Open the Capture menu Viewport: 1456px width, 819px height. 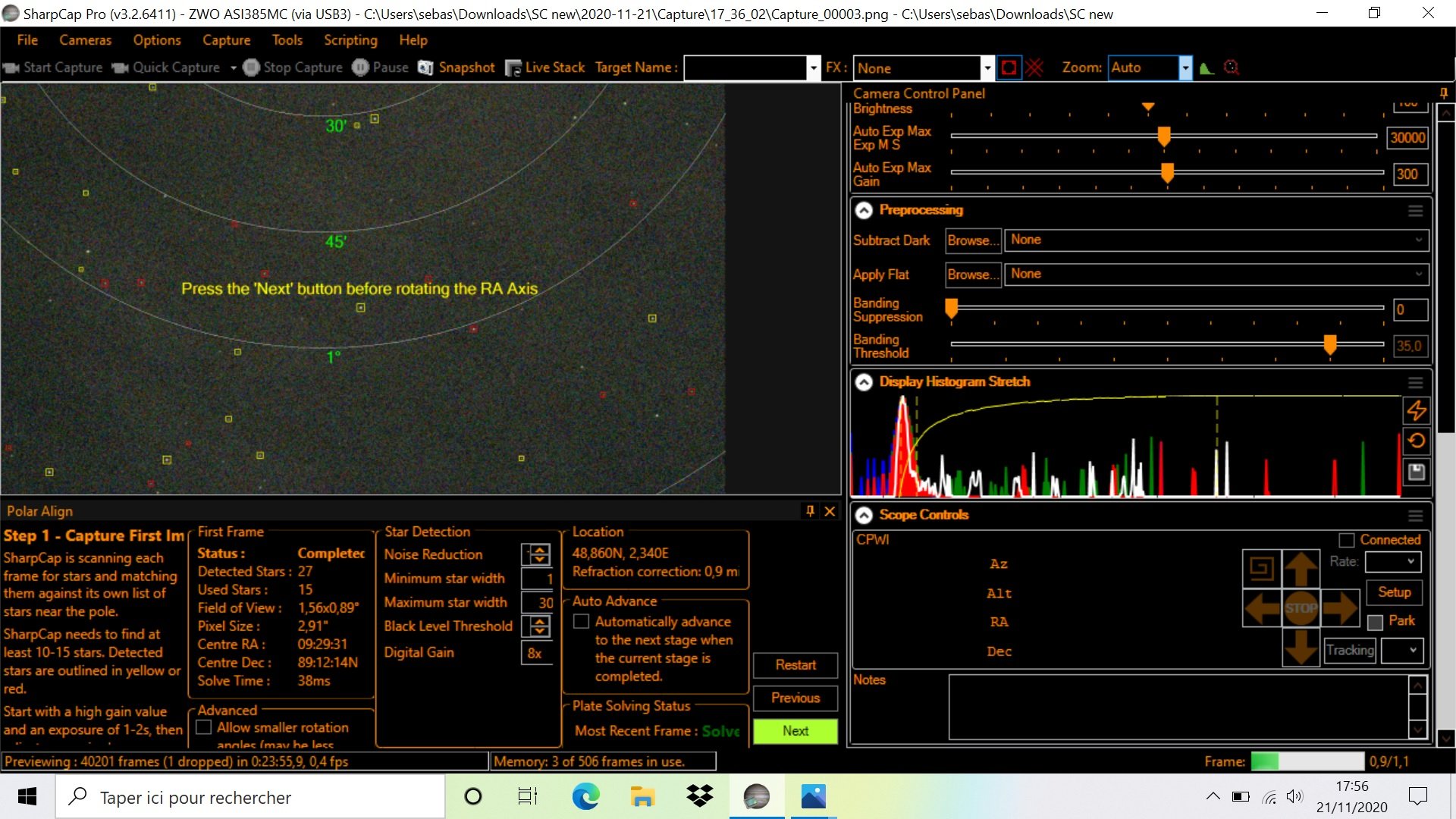(226, 40)
